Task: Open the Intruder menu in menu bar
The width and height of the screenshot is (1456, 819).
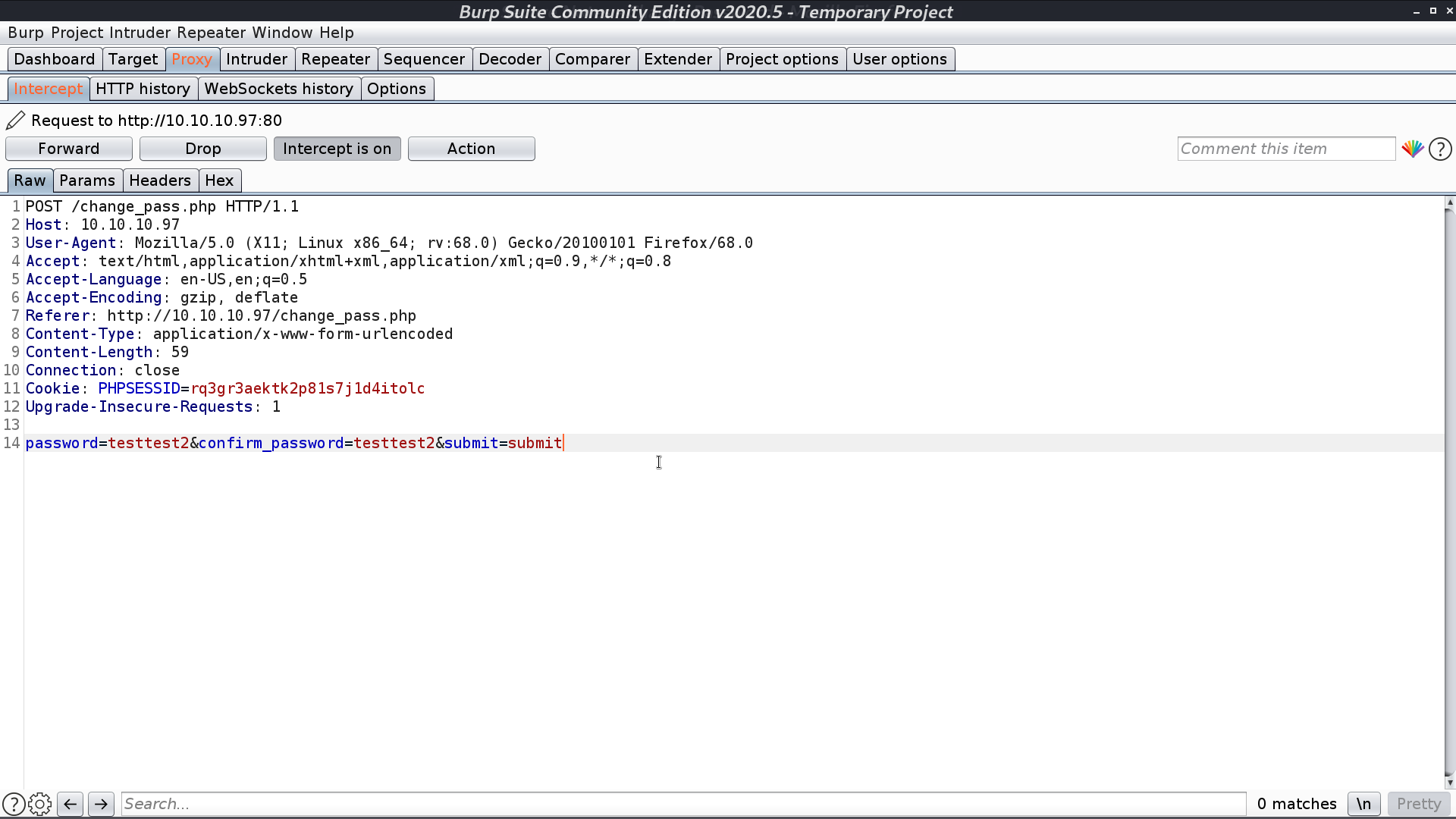Action: (140, 33)
